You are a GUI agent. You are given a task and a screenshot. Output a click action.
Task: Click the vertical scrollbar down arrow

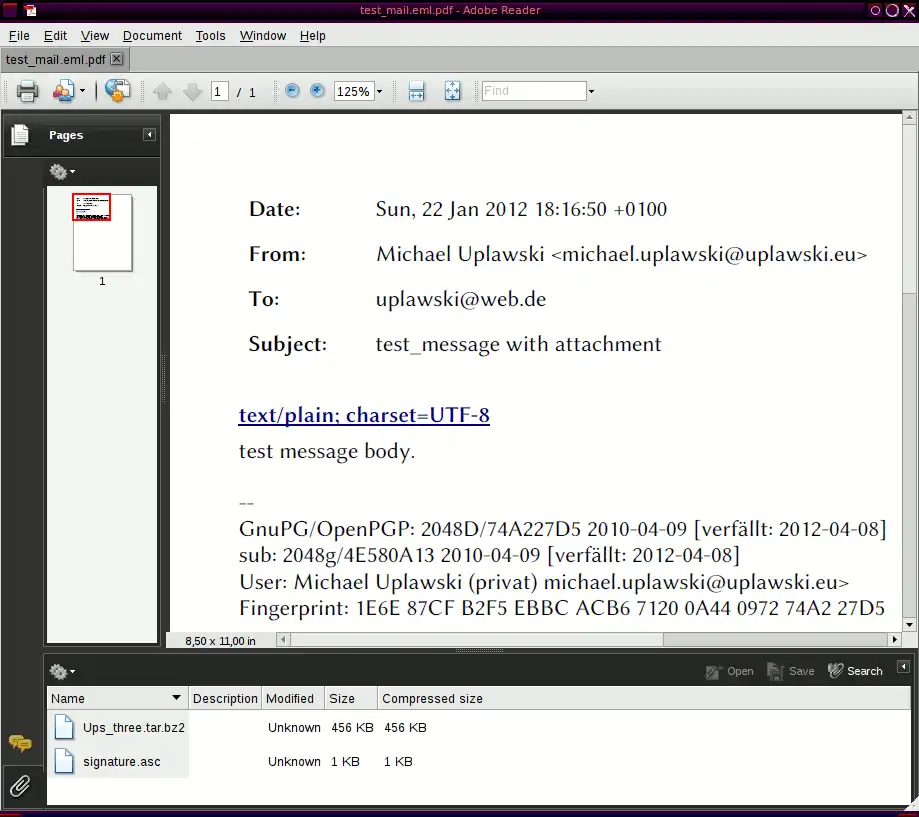[909, 625]
